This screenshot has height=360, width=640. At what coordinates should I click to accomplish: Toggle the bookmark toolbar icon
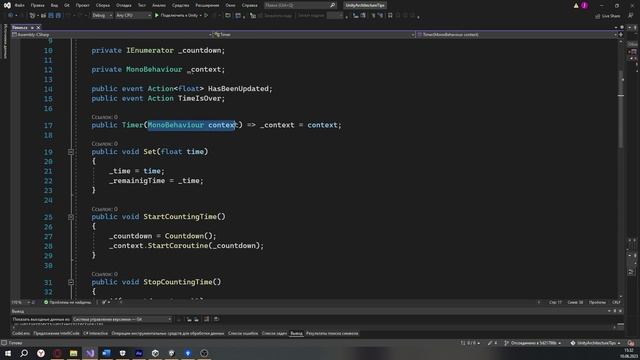pos(390,16)
